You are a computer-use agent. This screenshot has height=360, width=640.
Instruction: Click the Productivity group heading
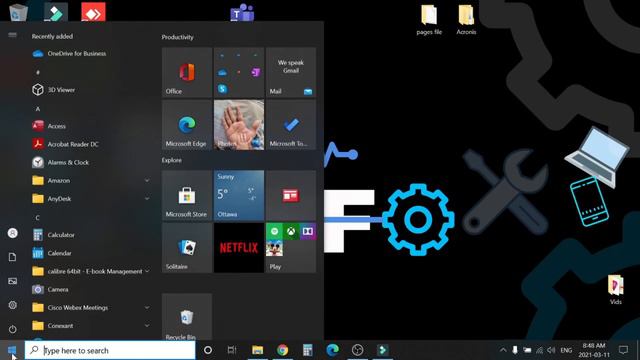click(178, 37)
